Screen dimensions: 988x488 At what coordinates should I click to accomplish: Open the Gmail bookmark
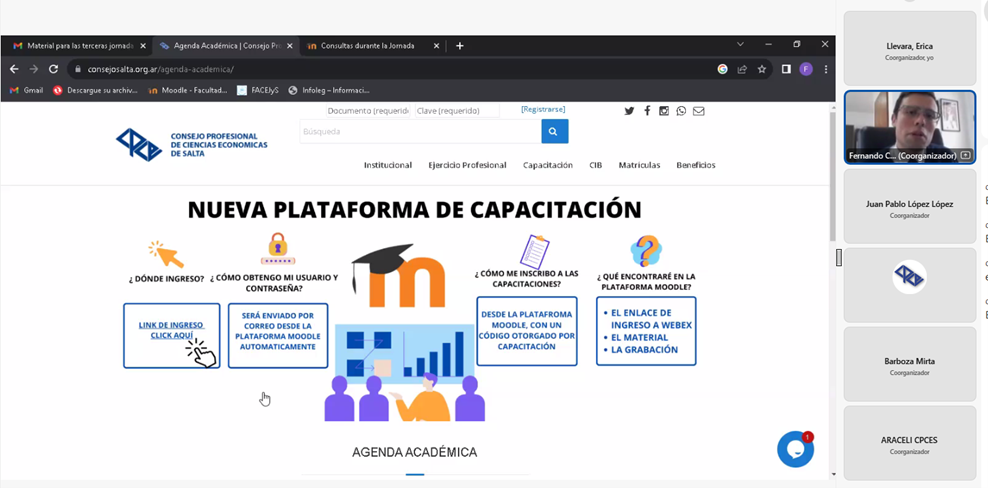click(26, 90)
